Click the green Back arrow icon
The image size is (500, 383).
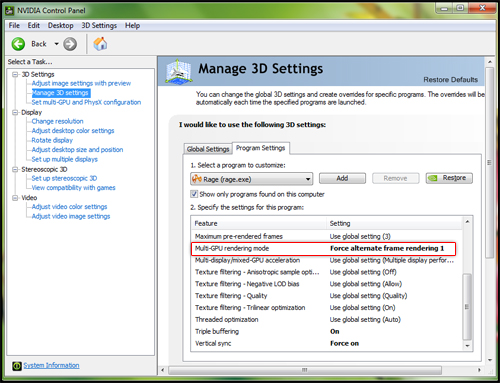18,44
